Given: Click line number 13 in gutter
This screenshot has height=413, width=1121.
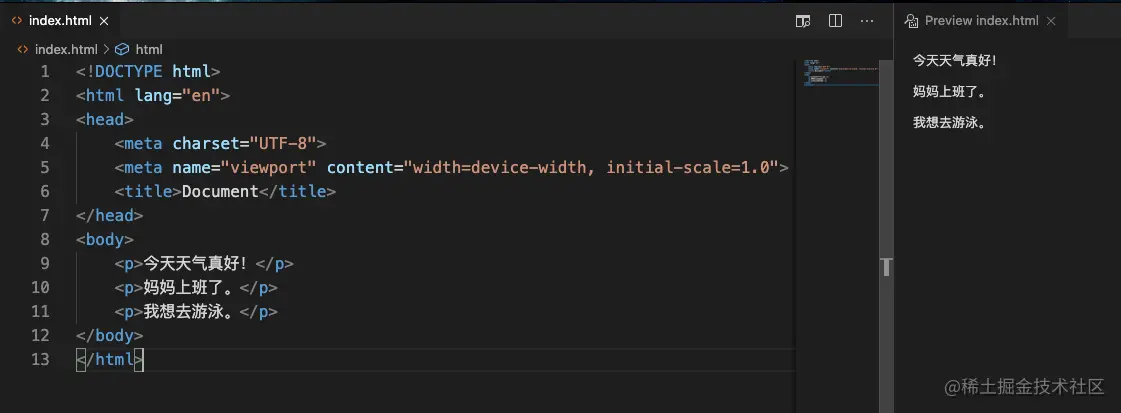Looking at the screenshot, I should coord(41,359).
